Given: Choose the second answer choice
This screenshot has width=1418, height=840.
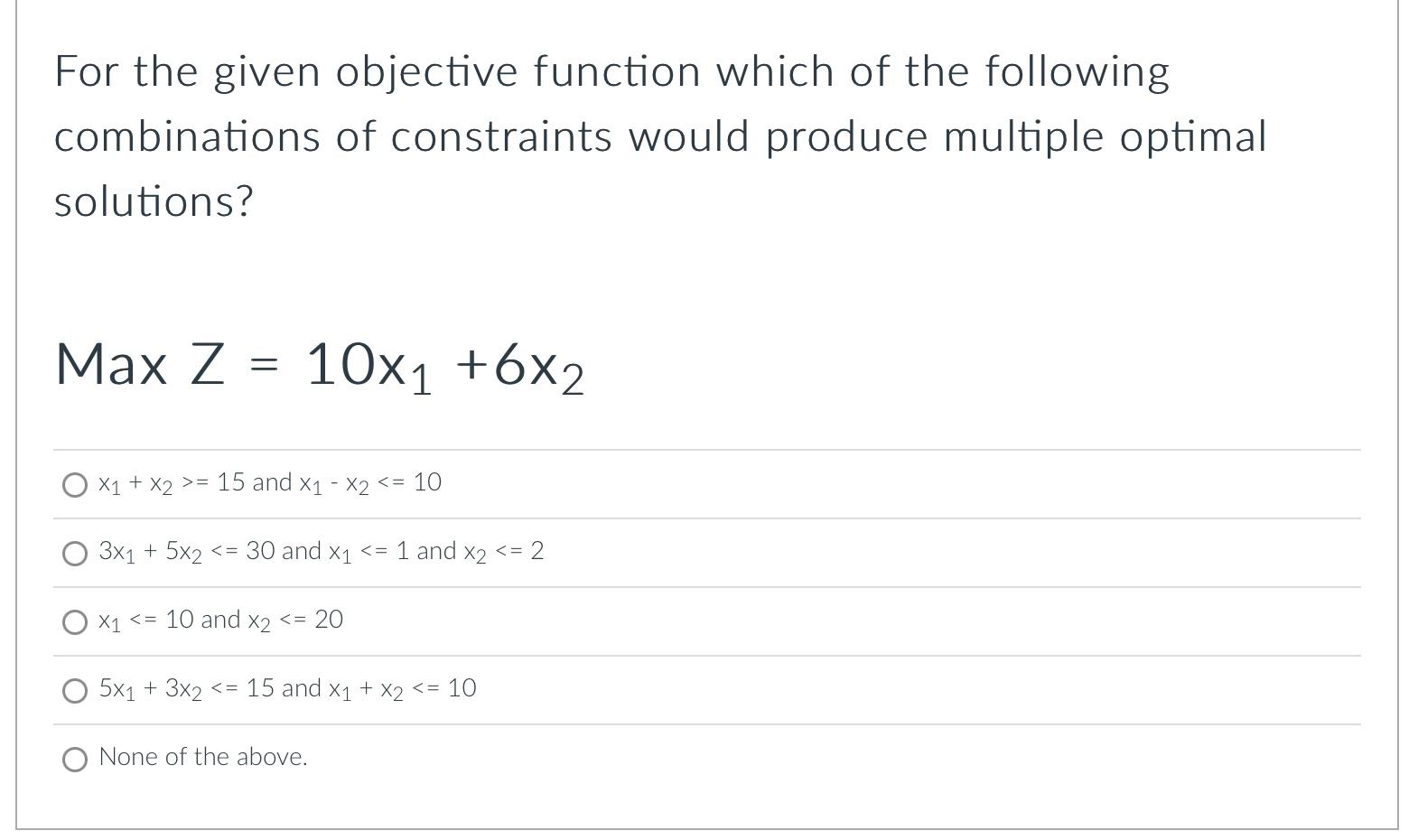Looking at the screenshot, I should click(75, 554).
